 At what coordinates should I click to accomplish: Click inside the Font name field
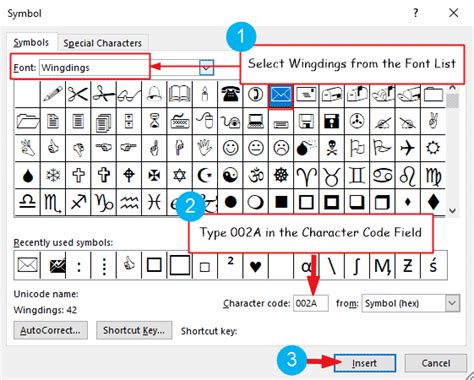point(119,68)
